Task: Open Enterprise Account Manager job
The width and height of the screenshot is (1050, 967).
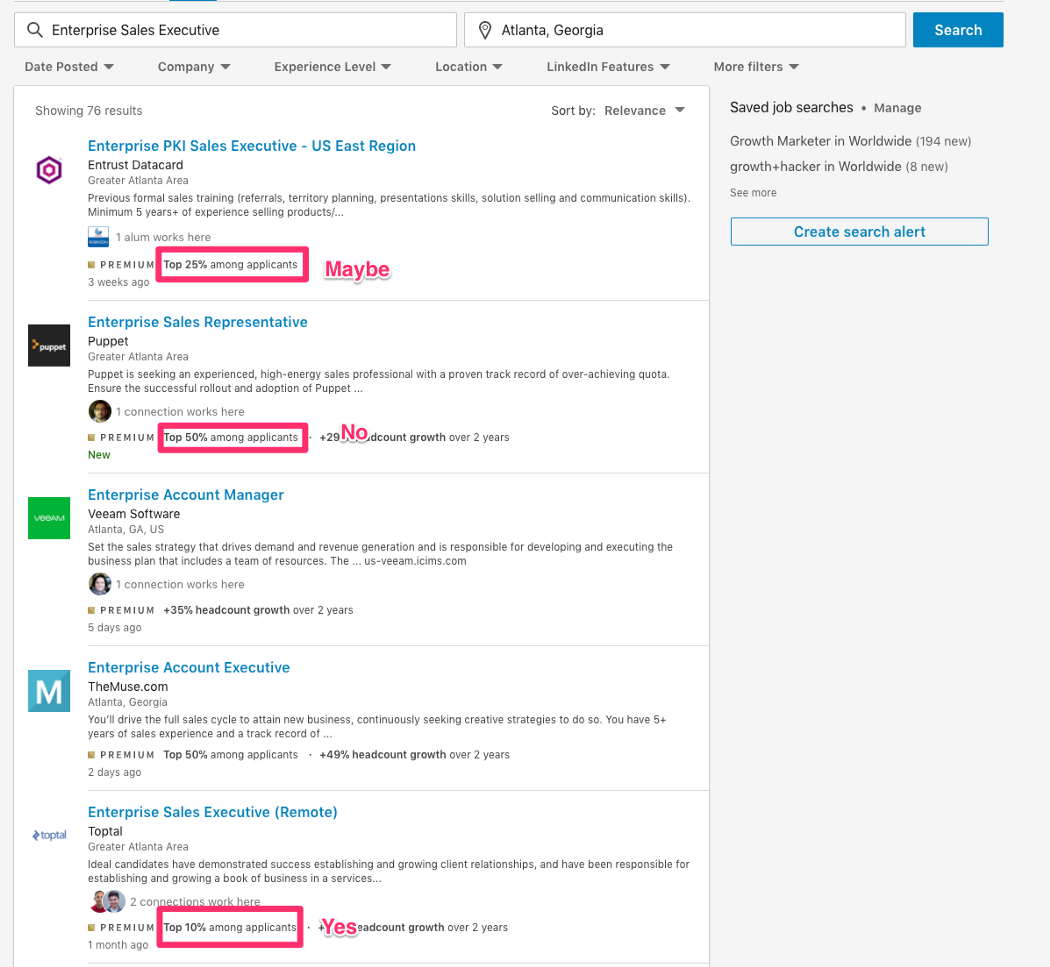Action: point(186,495)
